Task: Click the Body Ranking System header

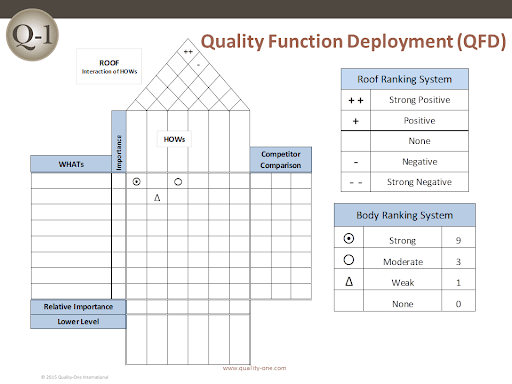Action: 405,215
